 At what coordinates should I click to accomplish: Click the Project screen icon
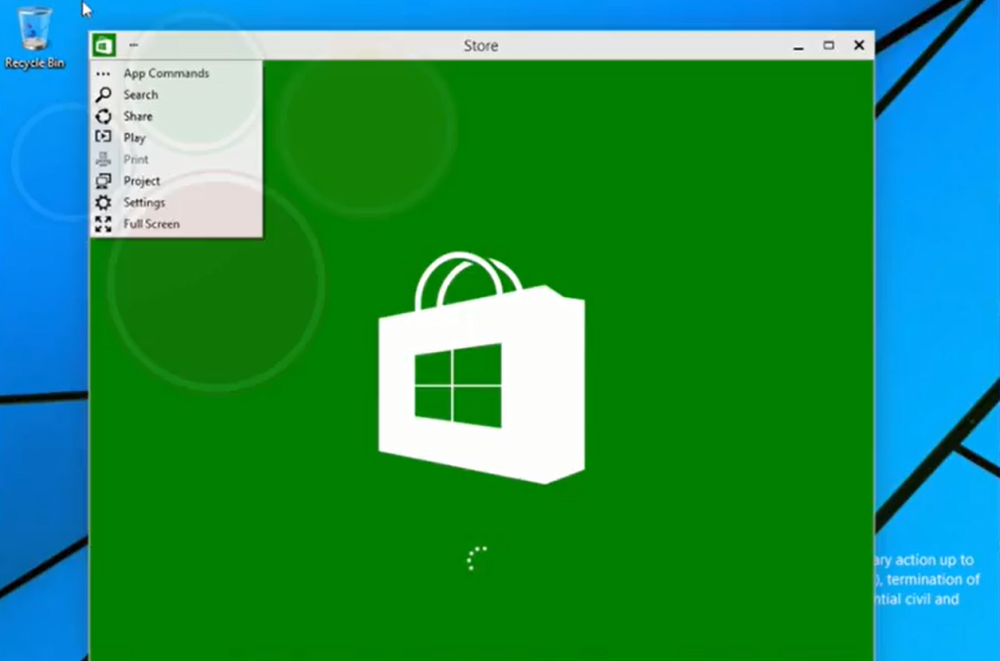pyautogui.click(x=103, y=181)
